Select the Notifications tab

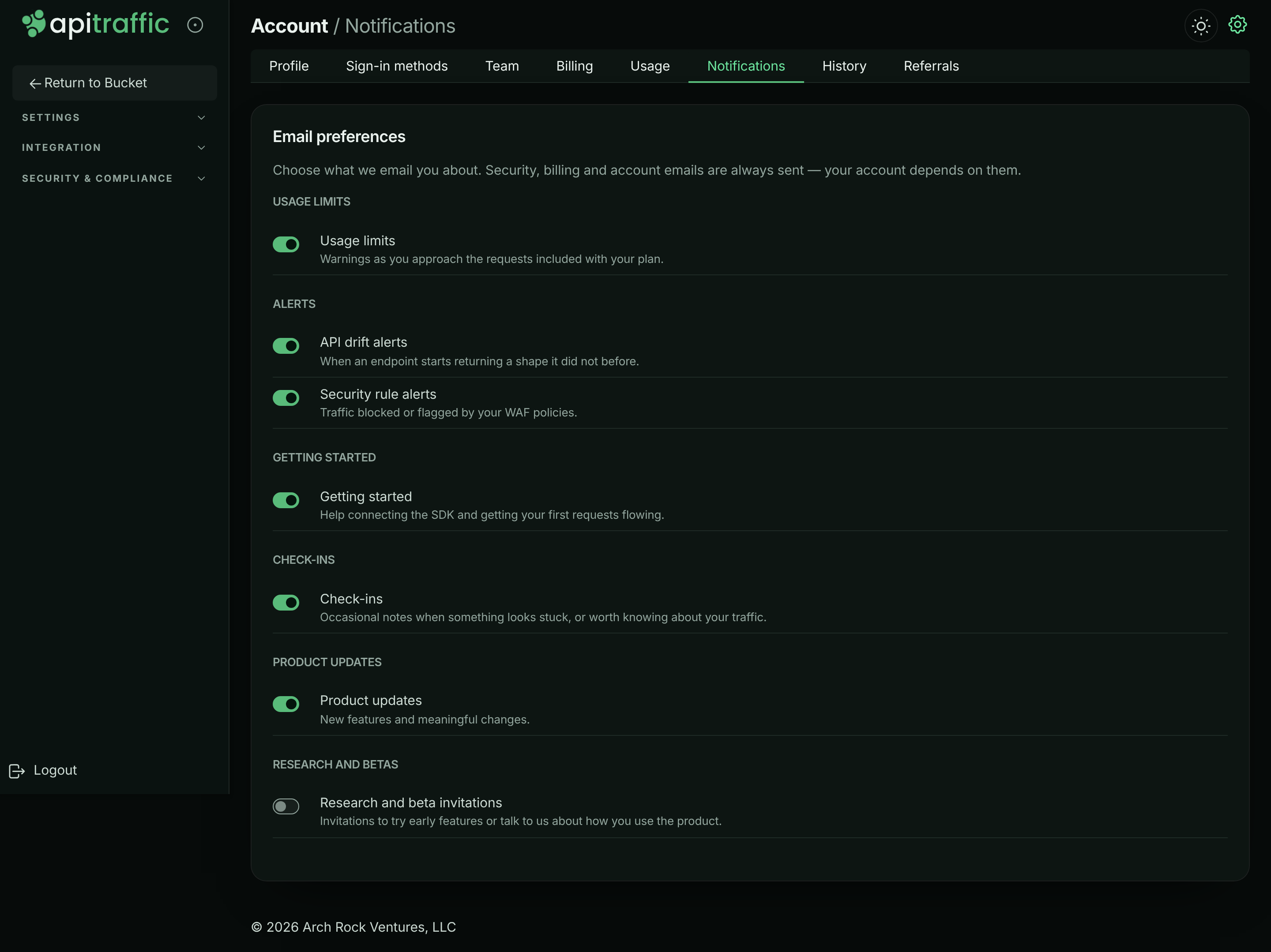(x=746, y=66)
